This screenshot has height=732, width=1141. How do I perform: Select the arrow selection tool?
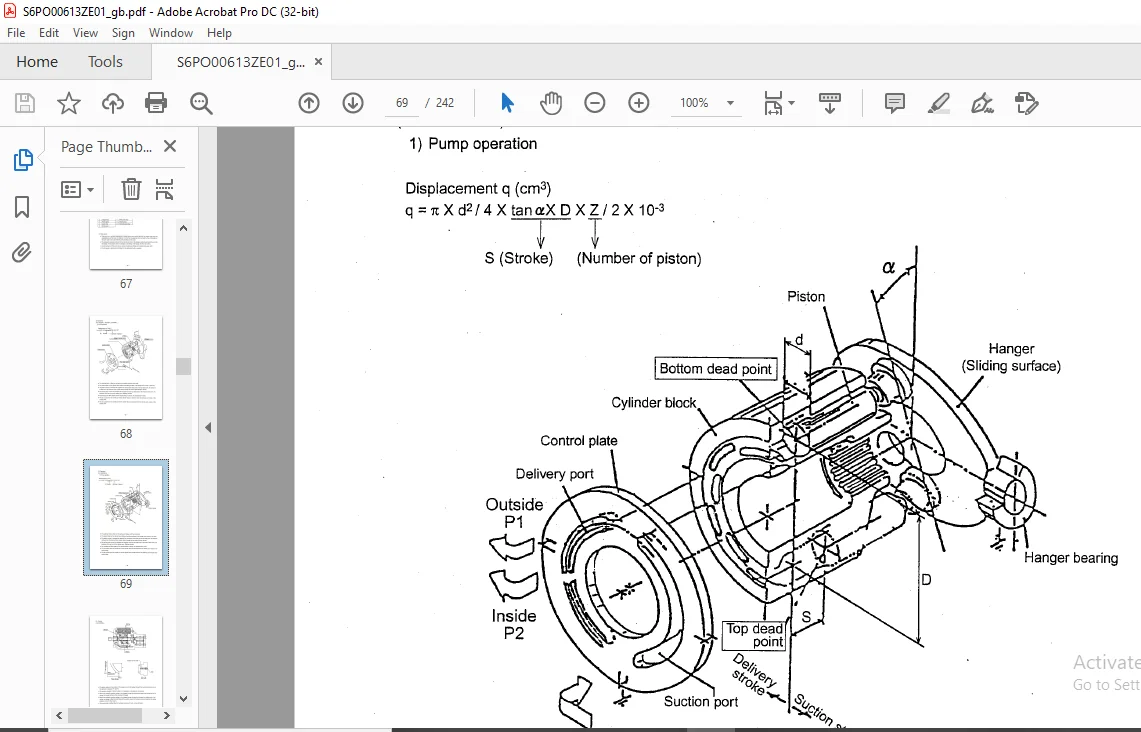507,103
